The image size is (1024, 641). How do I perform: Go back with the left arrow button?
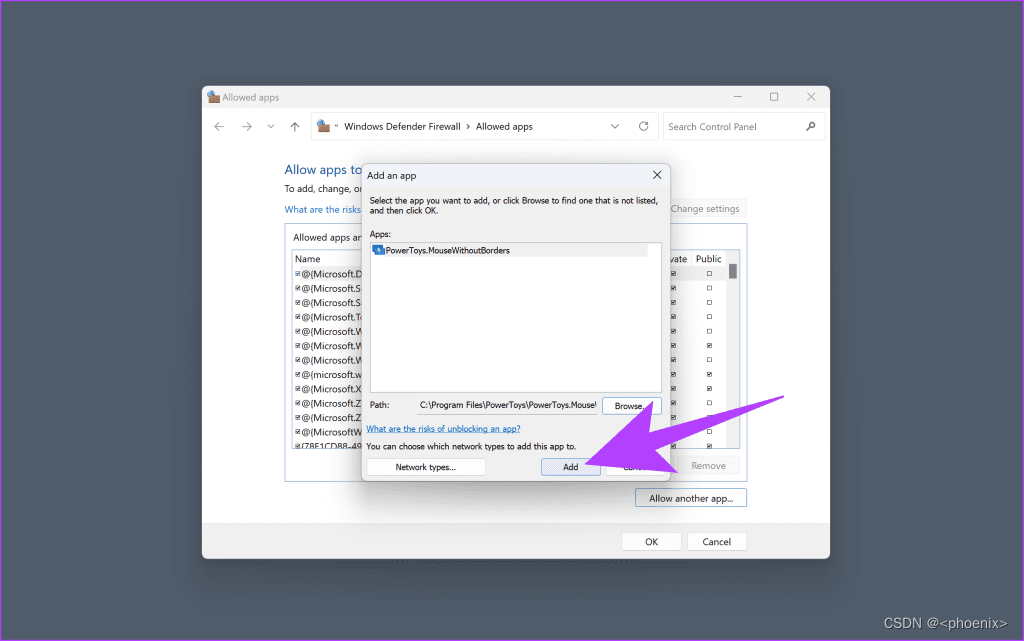point(219,127)
